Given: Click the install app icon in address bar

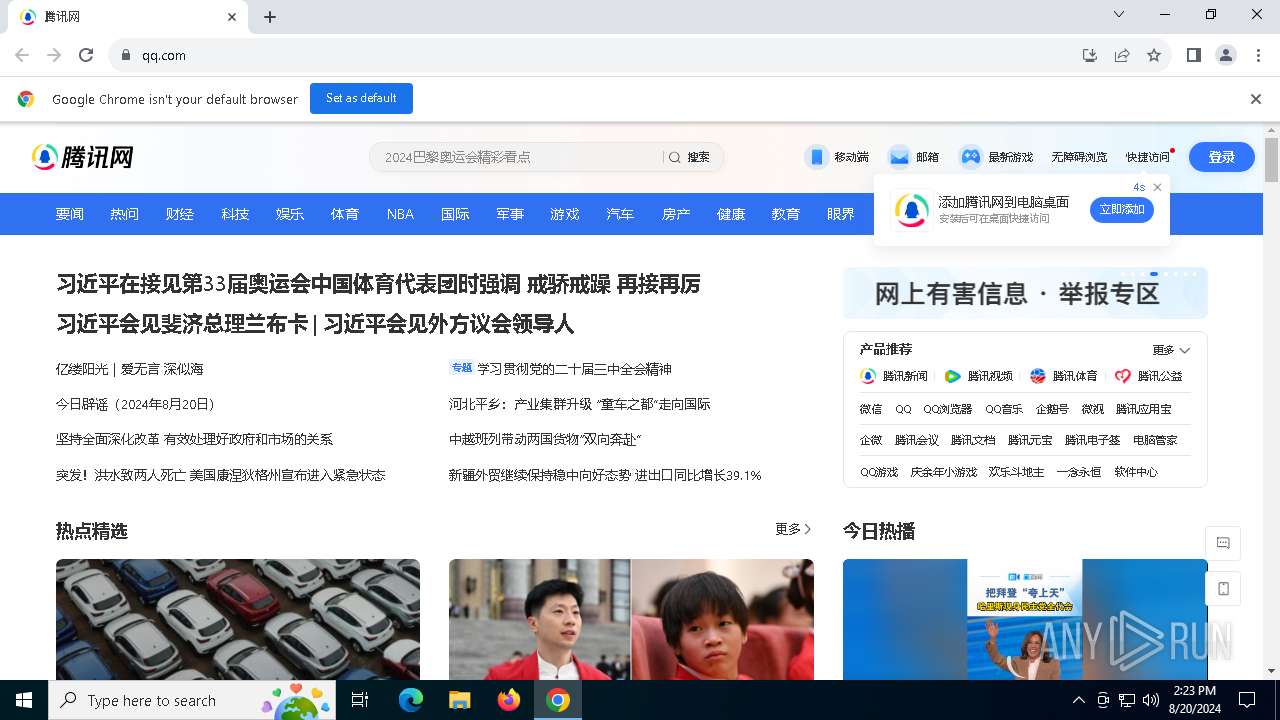Looking at the screenshot, I should point(1090,55).
